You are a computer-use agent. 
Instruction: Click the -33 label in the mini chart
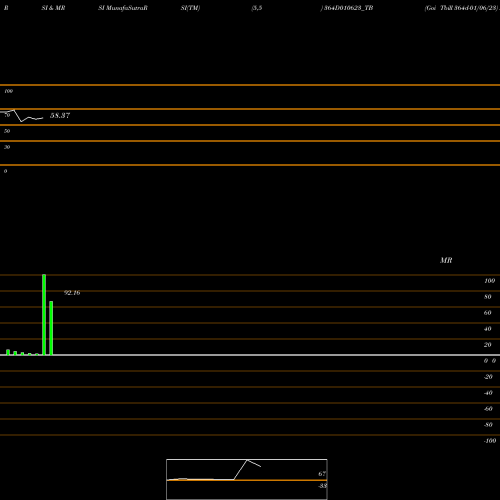click(322, 486)
